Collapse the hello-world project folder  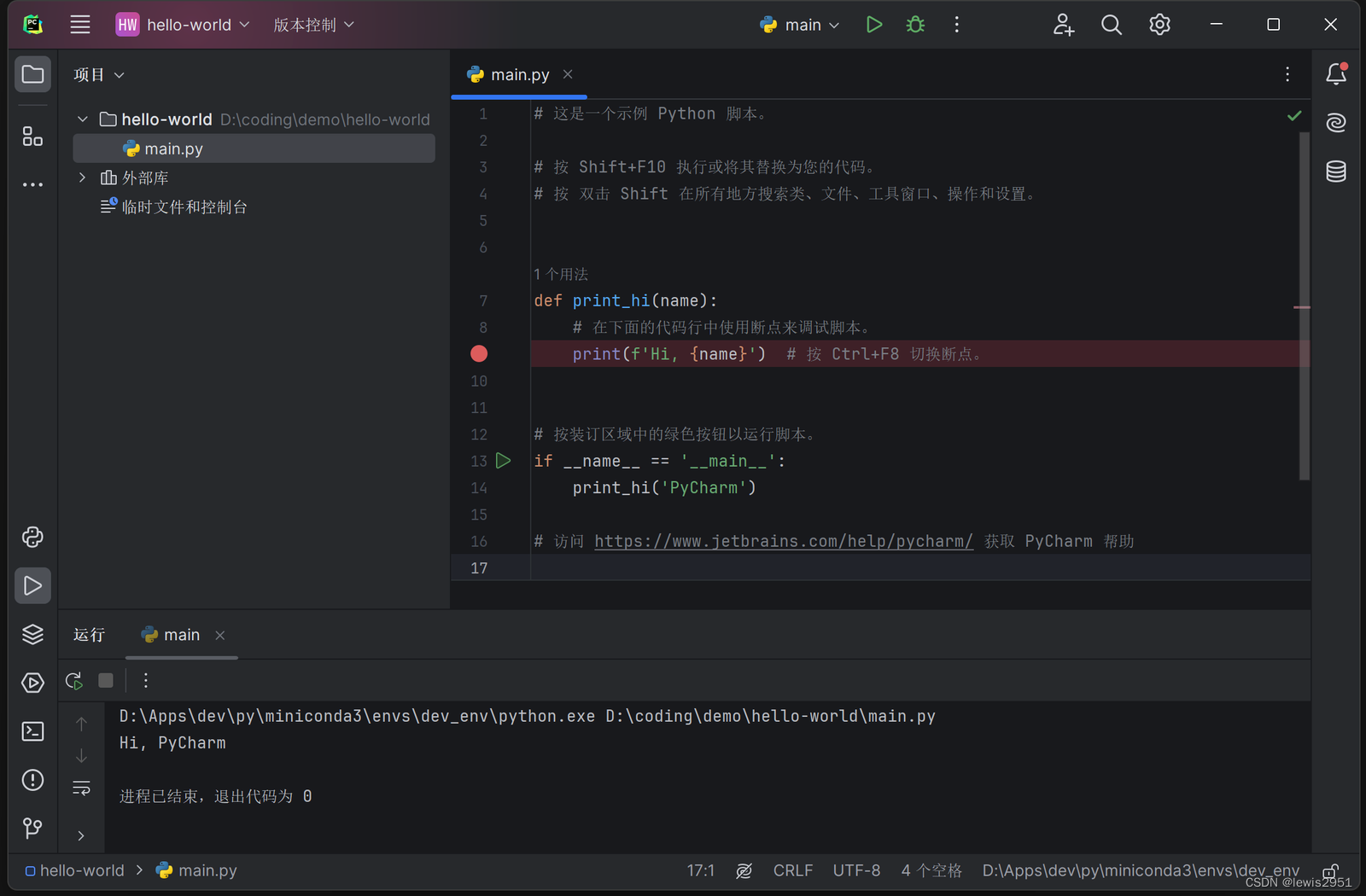tap(83, 119)
